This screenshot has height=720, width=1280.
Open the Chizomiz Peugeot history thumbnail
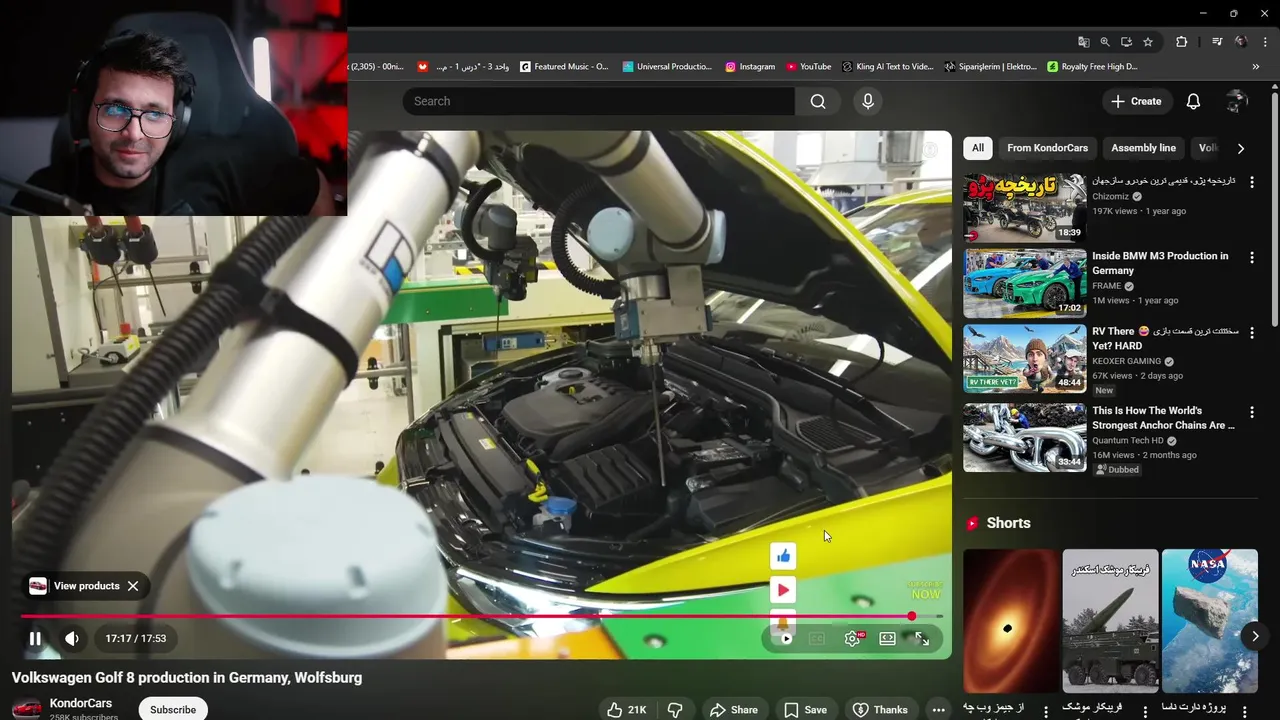click(x=1024, y=208)
